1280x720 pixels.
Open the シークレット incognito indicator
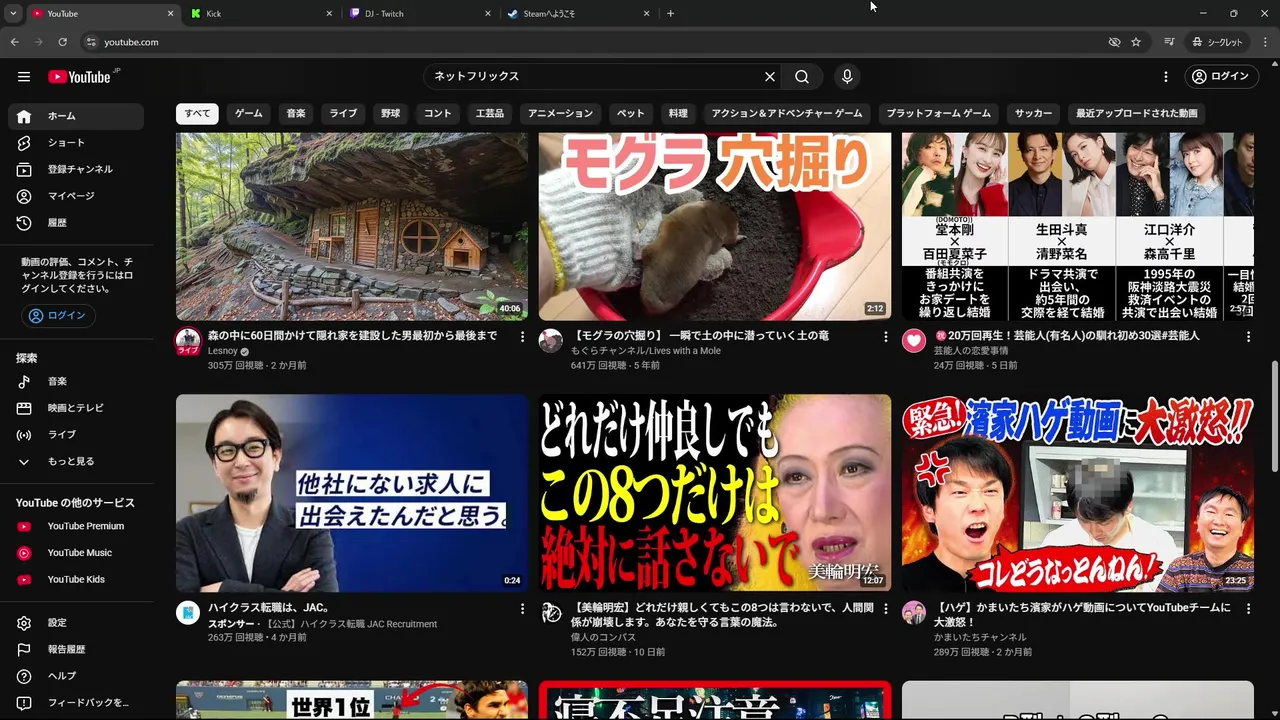(1218, 42)
